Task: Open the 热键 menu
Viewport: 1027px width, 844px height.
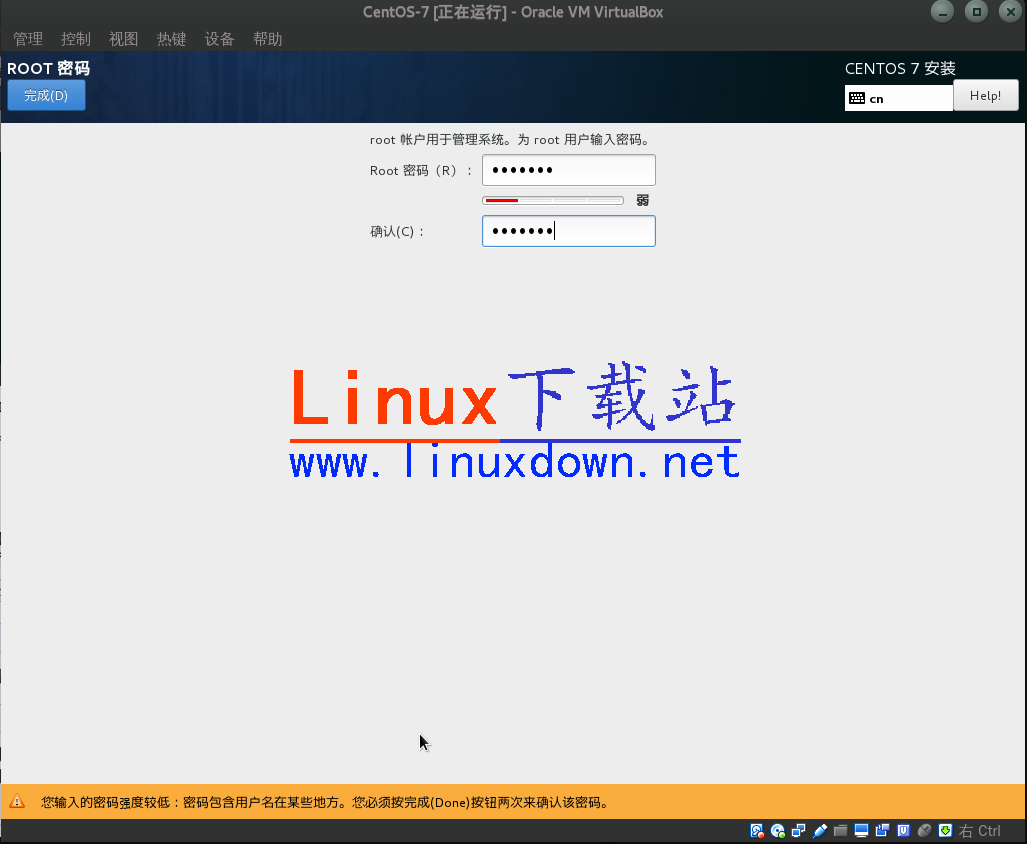Action: (x=172, y=39)
